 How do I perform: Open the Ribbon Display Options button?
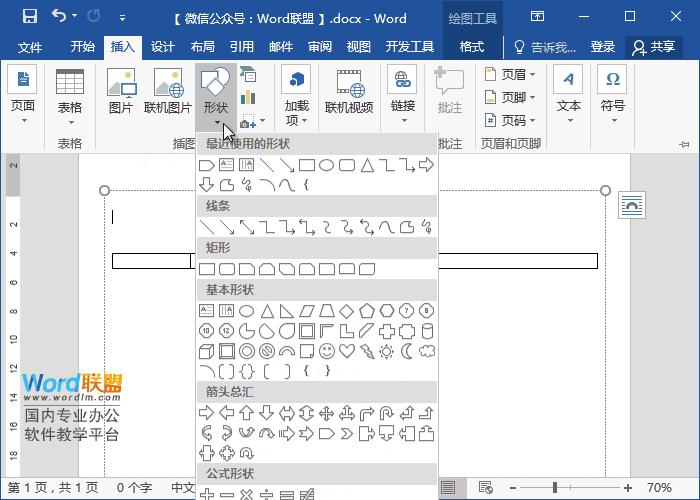(x=537, y=17)
